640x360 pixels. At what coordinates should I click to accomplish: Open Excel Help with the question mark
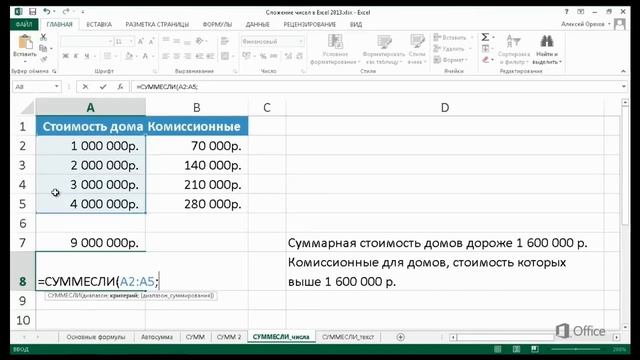(567, 12)
